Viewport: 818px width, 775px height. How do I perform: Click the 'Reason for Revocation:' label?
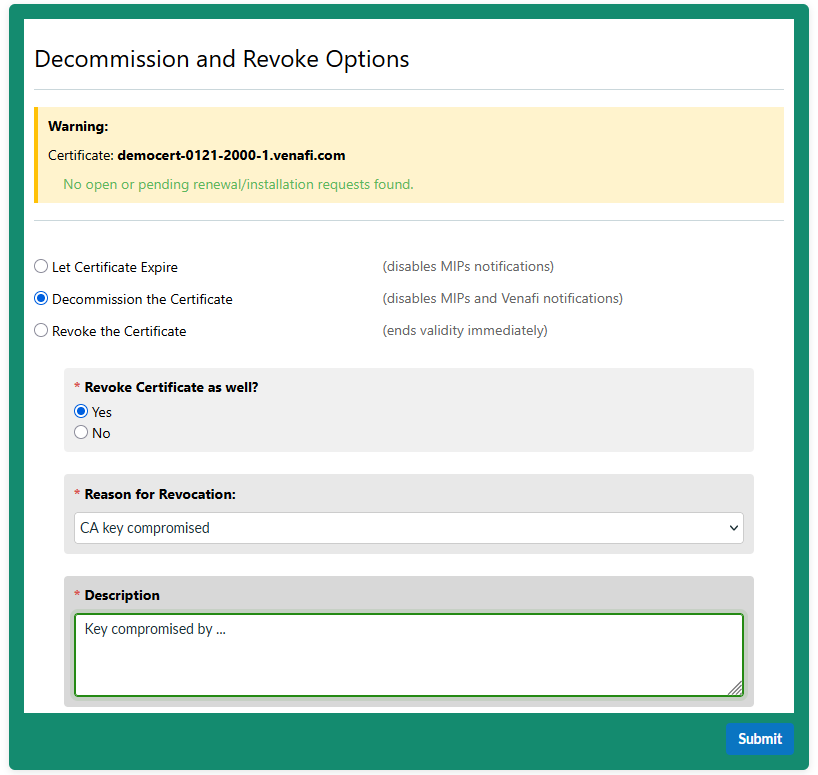pos(160,494)
